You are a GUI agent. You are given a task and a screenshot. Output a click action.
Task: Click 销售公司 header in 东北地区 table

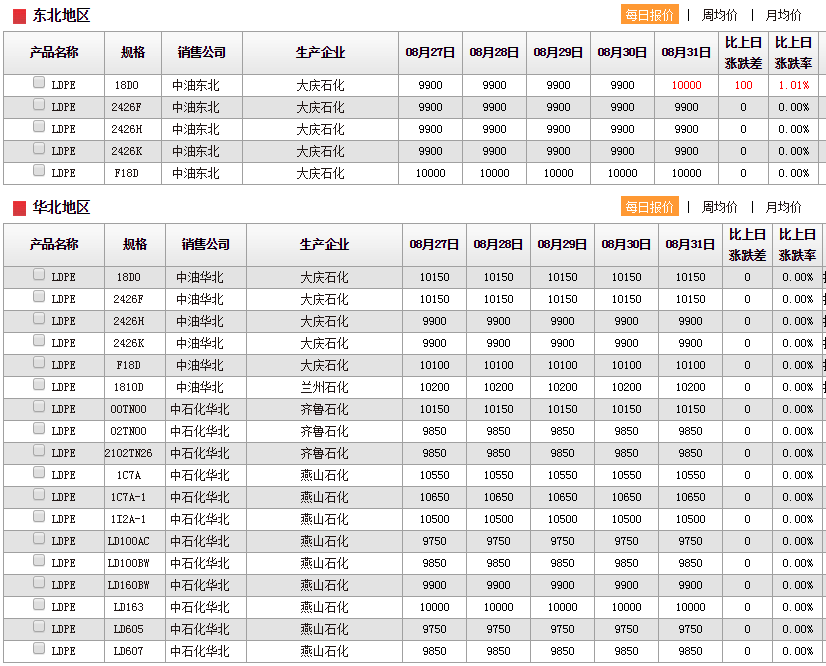(202, 53)
